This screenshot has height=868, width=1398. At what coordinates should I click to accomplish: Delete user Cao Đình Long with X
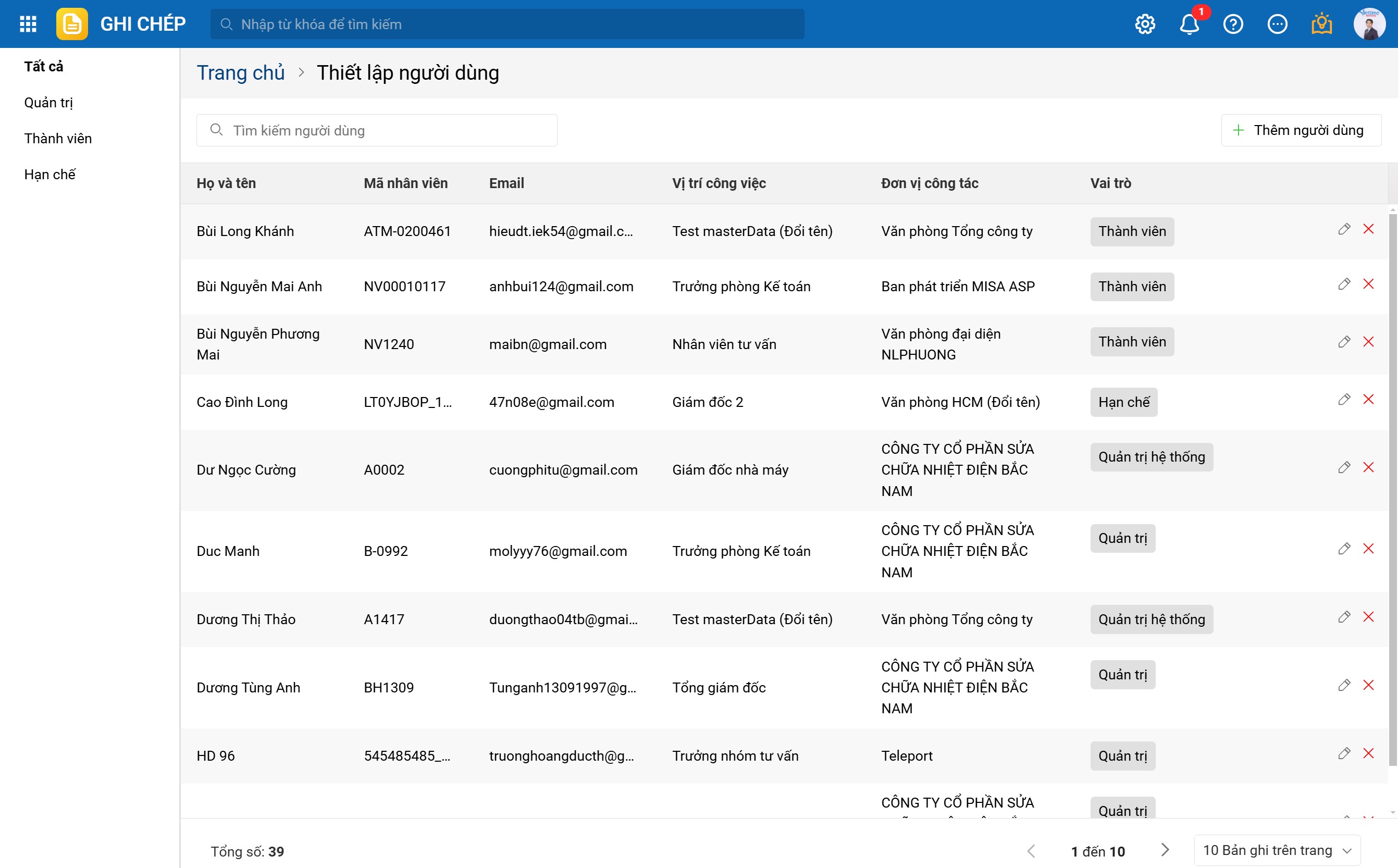(1368, 400)
